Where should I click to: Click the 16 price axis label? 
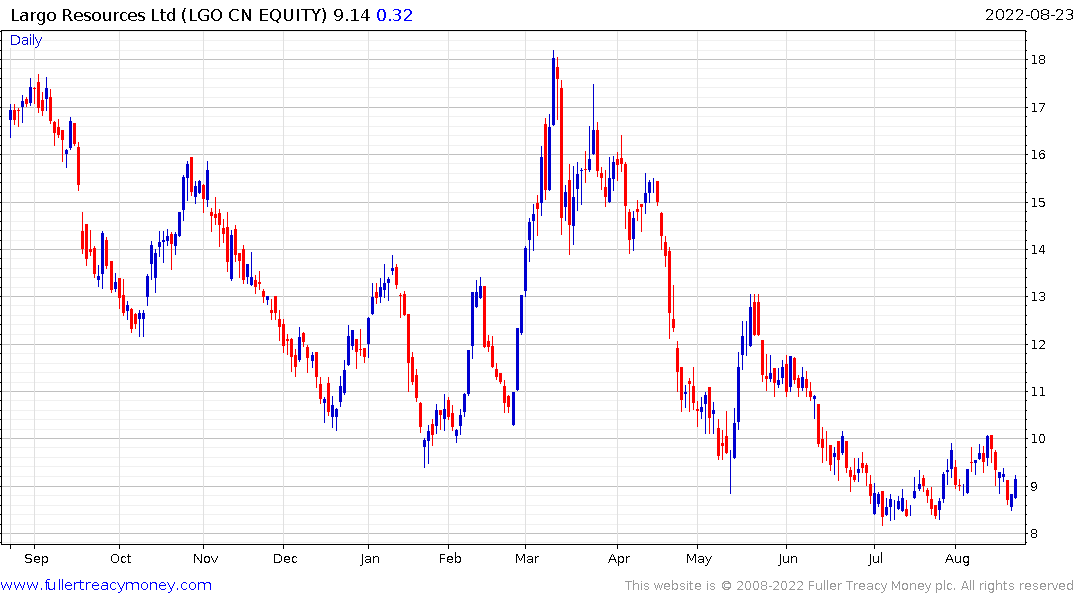[x=1038, y=155]
